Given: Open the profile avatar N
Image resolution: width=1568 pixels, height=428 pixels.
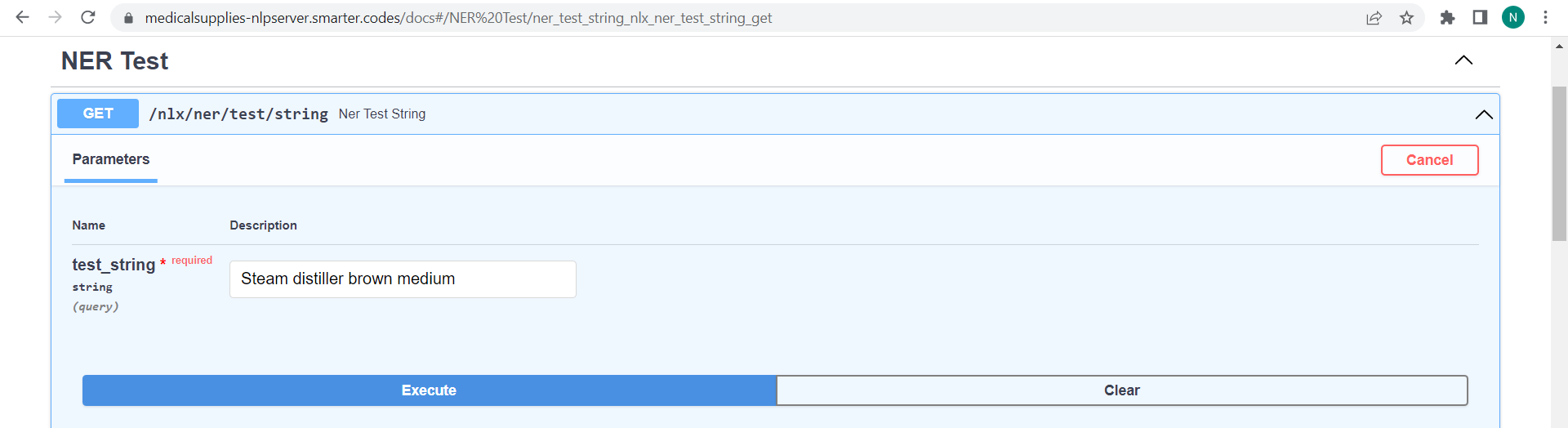Looking at the screenshot, I should pos(1513,18).
